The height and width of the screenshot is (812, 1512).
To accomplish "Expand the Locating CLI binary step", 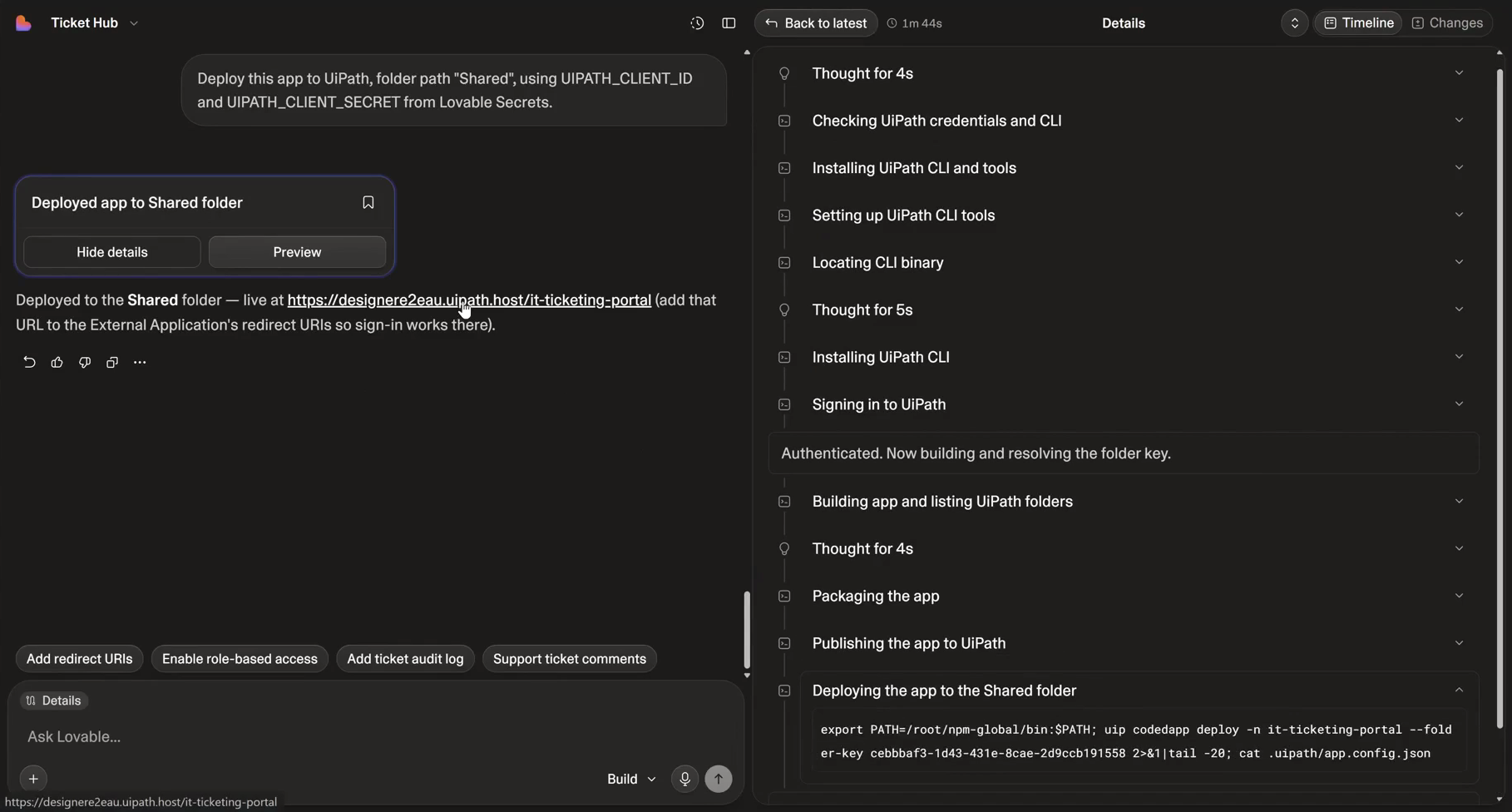I will tap(1459, 263).
